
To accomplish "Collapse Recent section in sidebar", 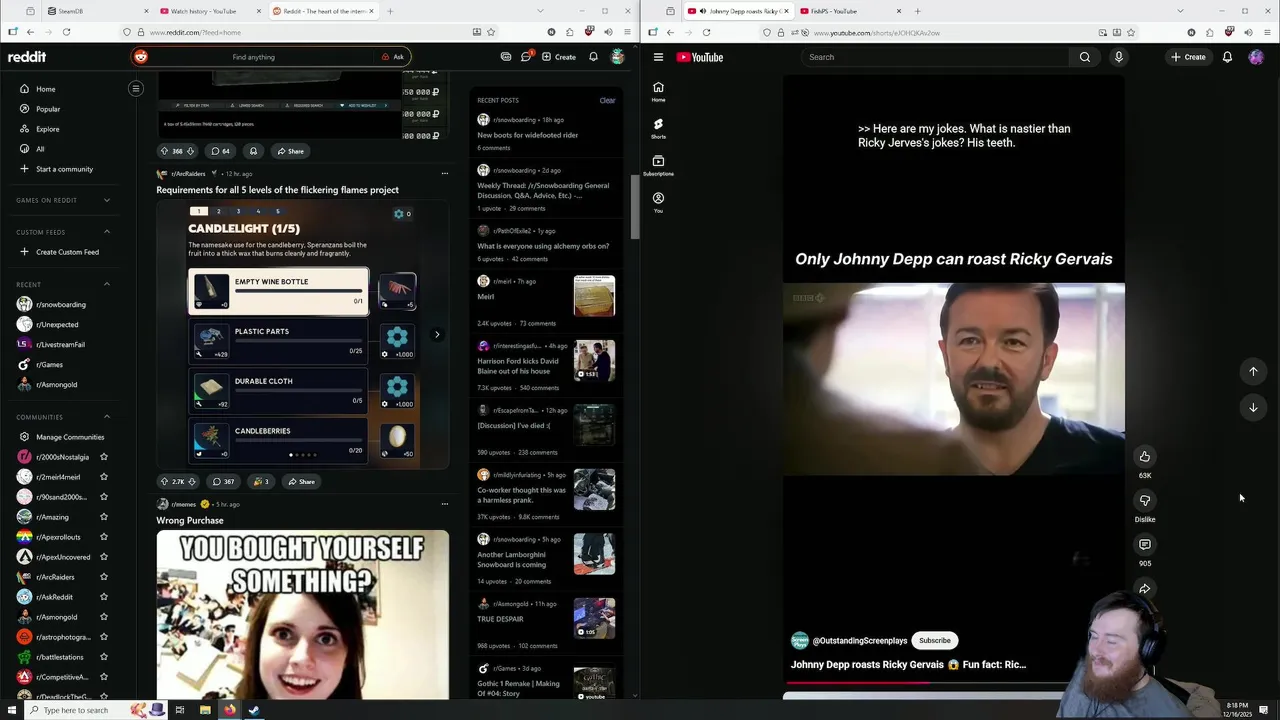I will [x=107, y=284].
